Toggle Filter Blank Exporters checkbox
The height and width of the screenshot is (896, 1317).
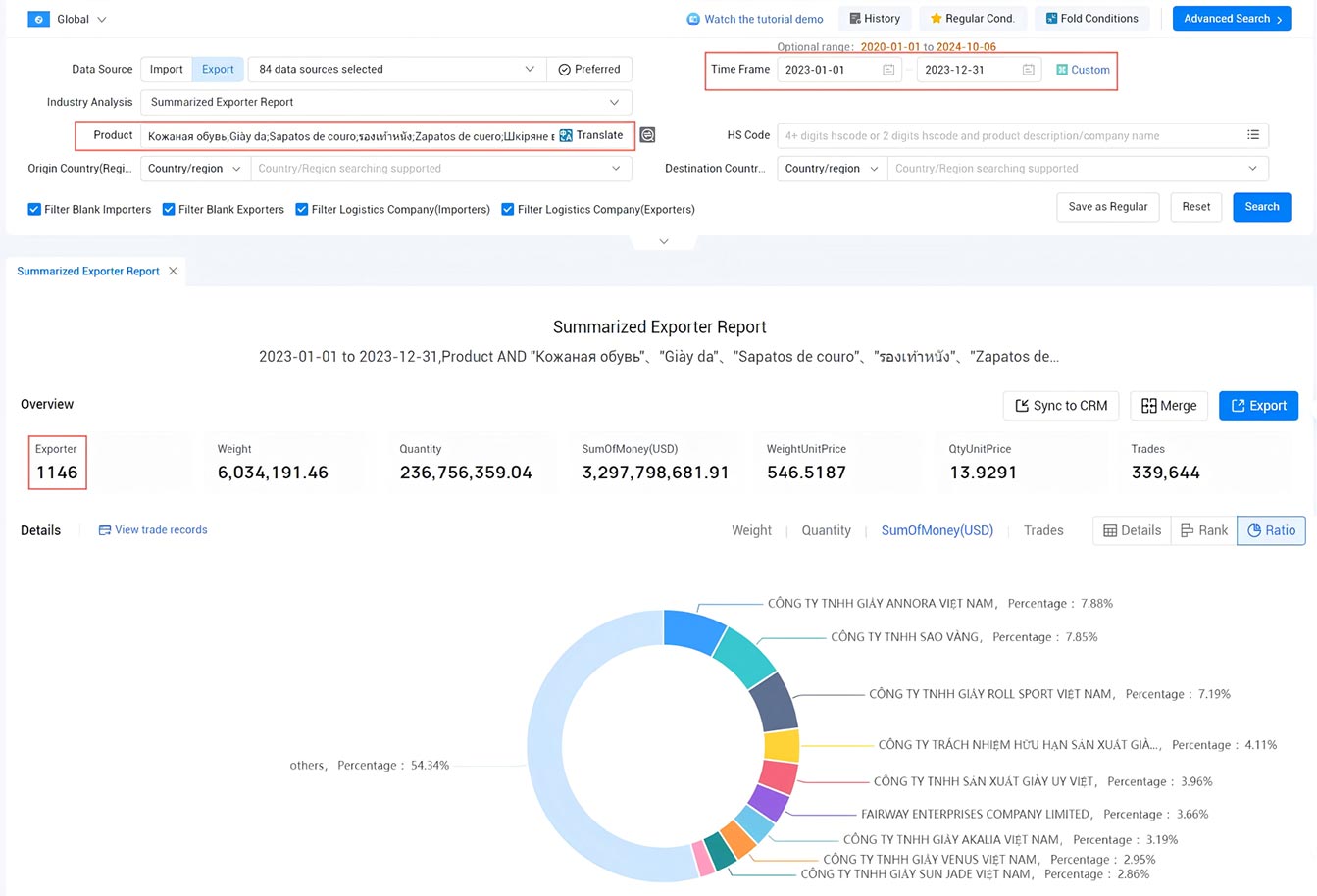pyautogui.click(x=169, y=209)
